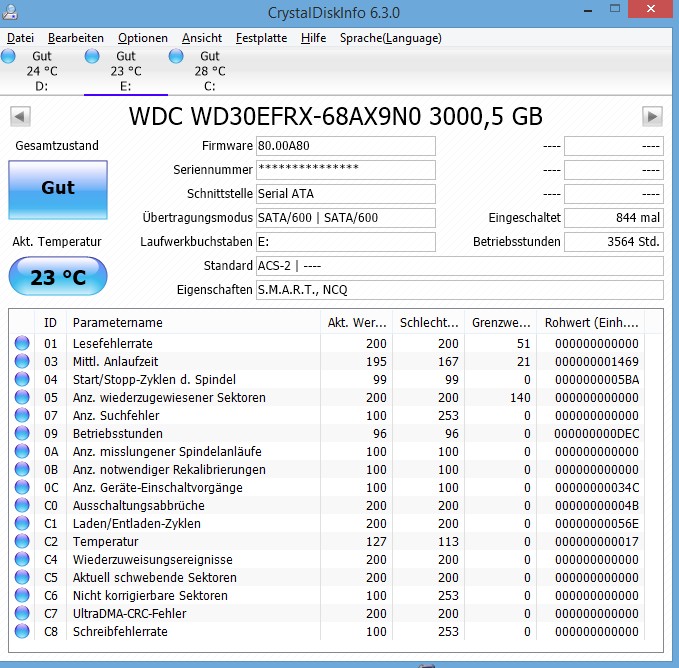Click the Schlecht... column header
Image resolution: width=679 pixels, height=668 pixels.
(x=428, y=323)
